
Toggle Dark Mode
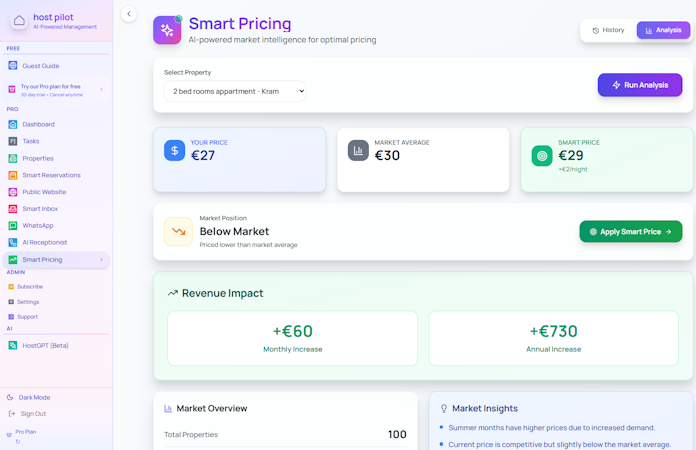click(x=34, y=397)
